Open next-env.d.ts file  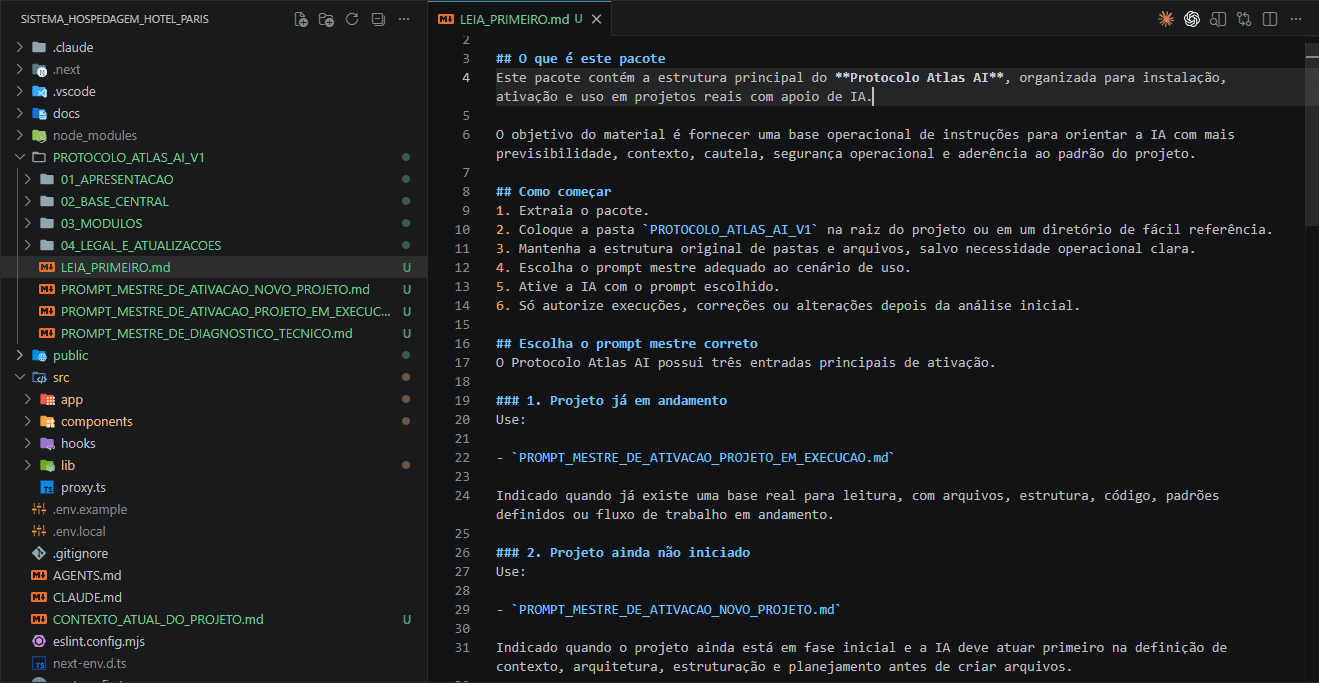[213, 663]
